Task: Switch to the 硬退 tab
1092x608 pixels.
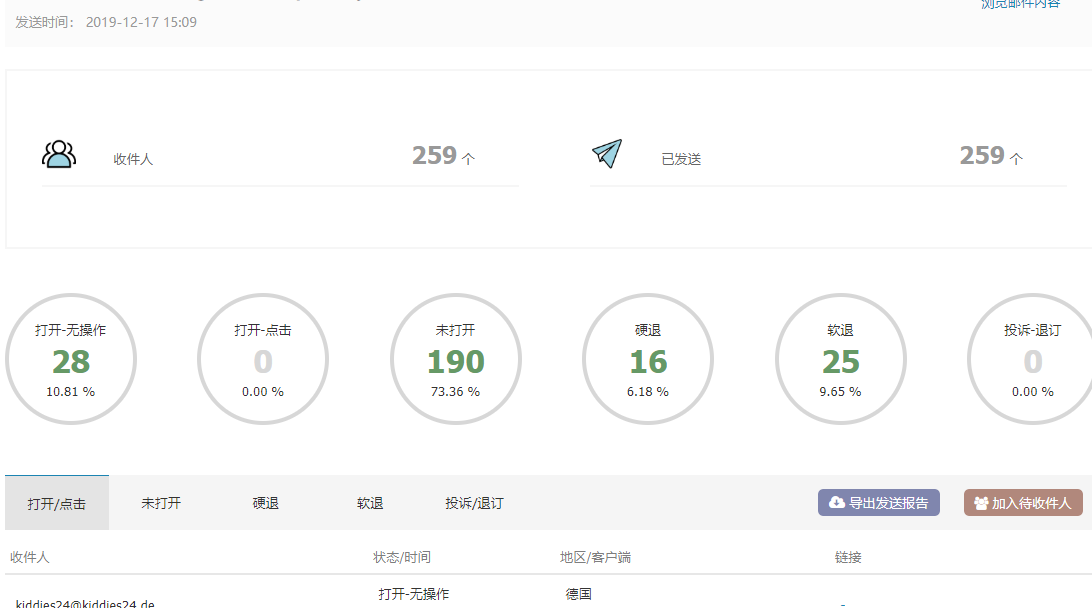Action: click(x=265, y=503)
